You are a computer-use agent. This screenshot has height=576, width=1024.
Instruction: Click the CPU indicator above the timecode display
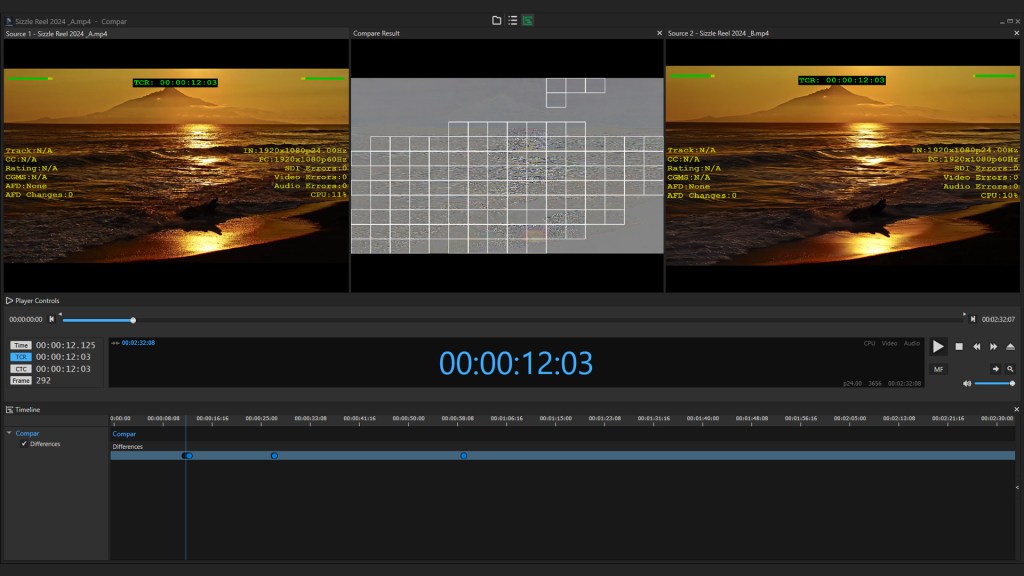coord(871,342)
